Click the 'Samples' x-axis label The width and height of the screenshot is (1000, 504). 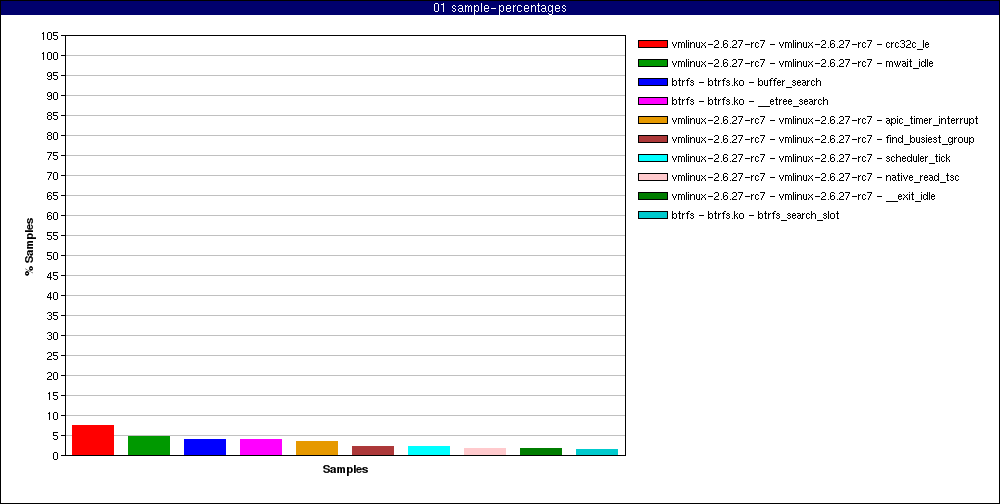pyautogui.click(x=345, y=470)
